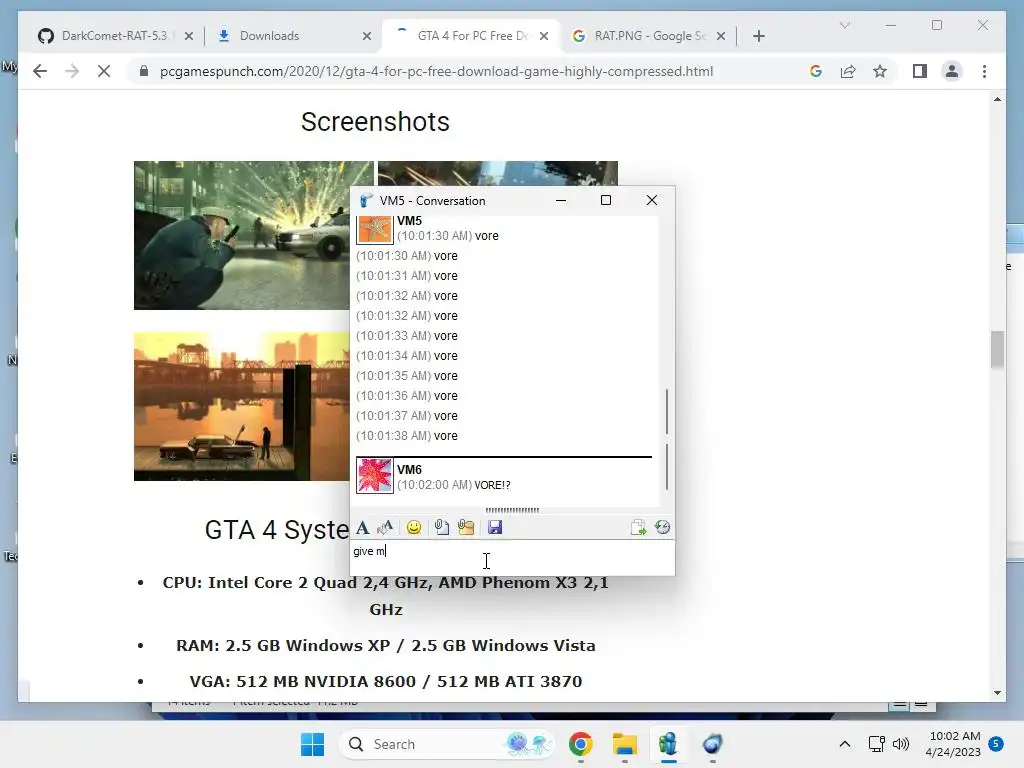The image size is (1024, 768).
Task: Minimize the VM5 Conversation window
Action: point(561,200)
